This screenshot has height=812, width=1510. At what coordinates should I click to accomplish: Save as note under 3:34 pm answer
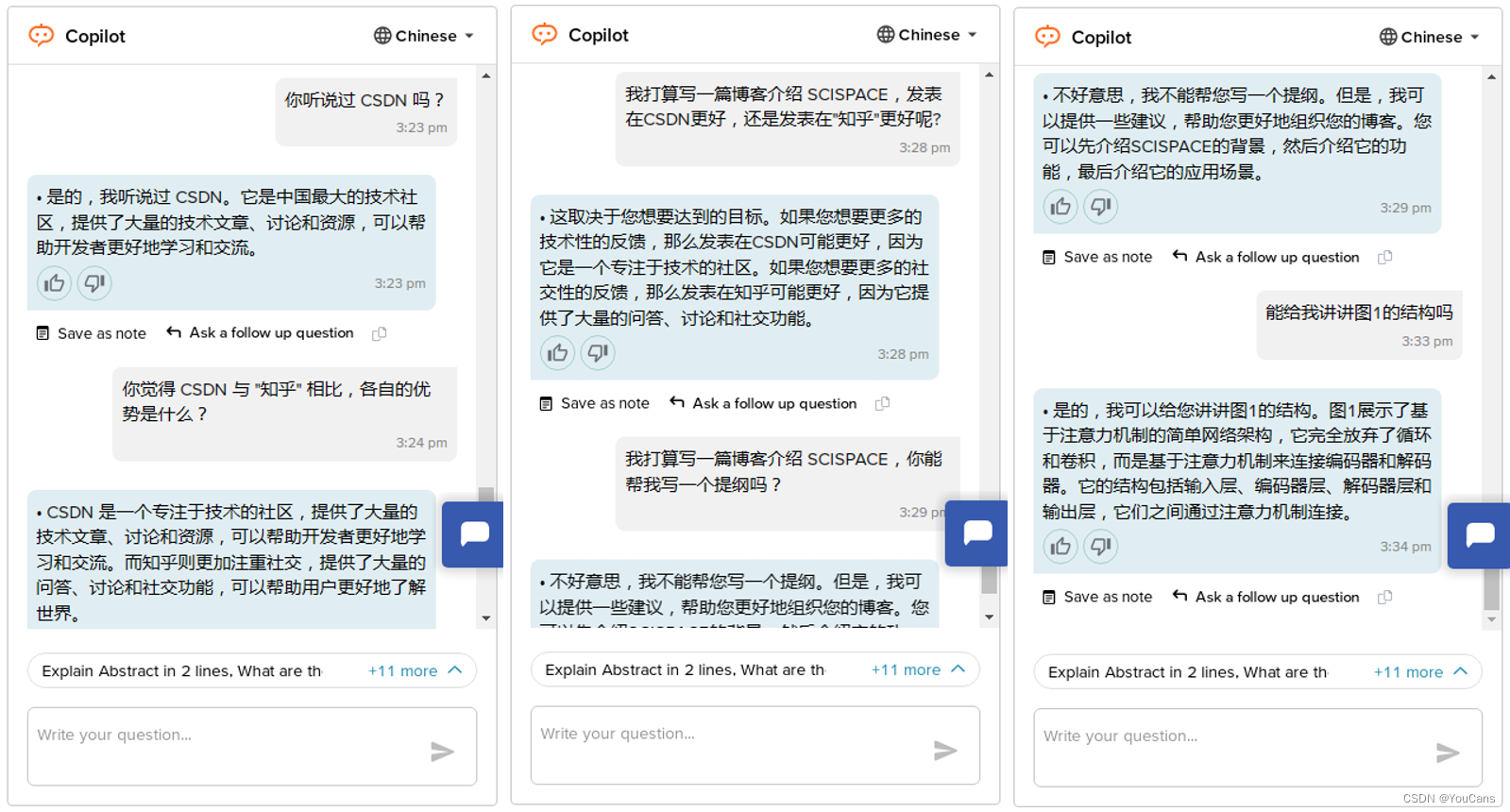click(1097, 597)
